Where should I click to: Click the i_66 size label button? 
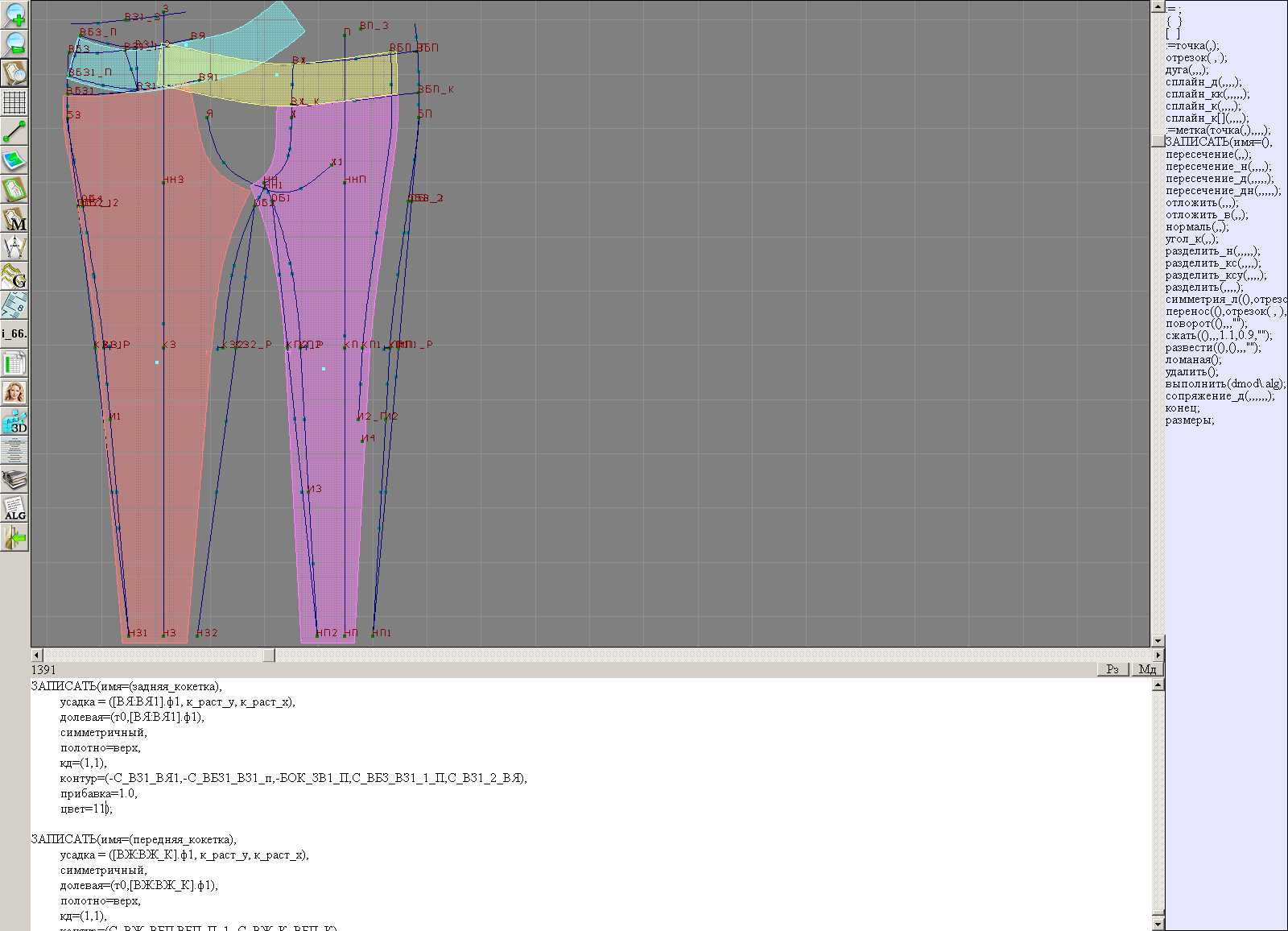coord(14,333)
